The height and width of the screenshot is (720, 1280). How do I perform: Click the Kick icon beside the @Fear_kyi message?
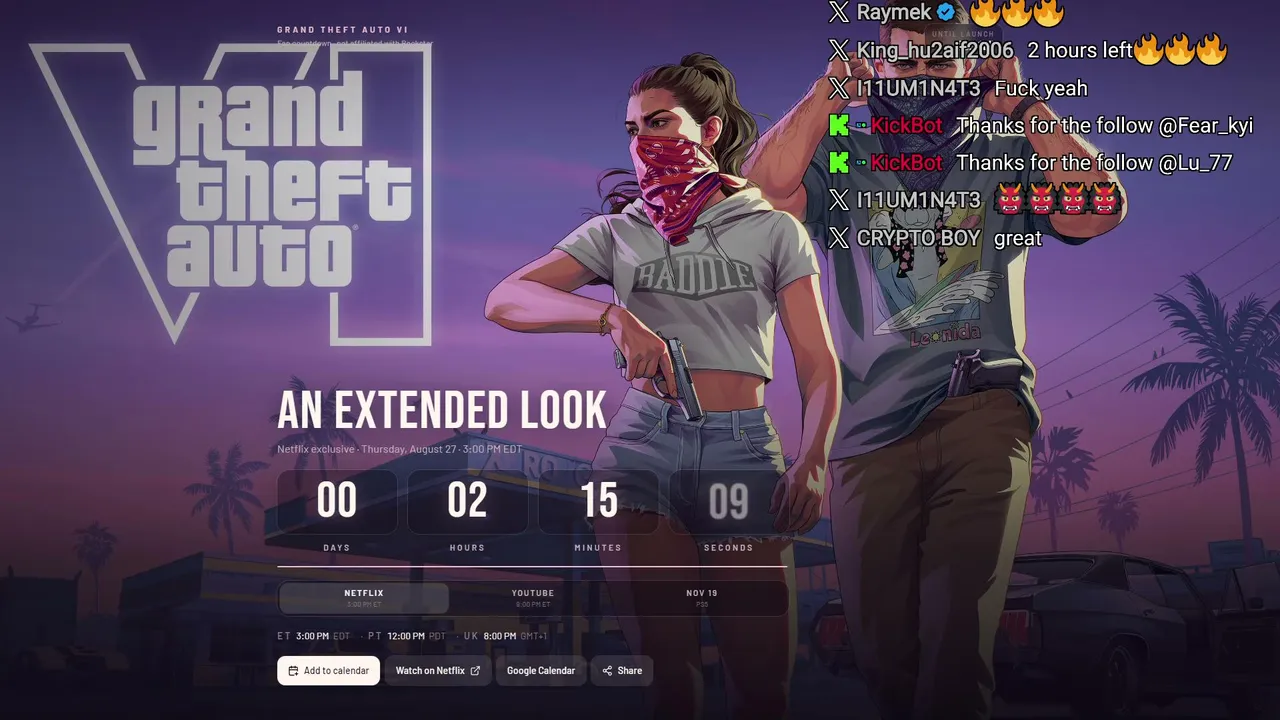tap(839, 125)
